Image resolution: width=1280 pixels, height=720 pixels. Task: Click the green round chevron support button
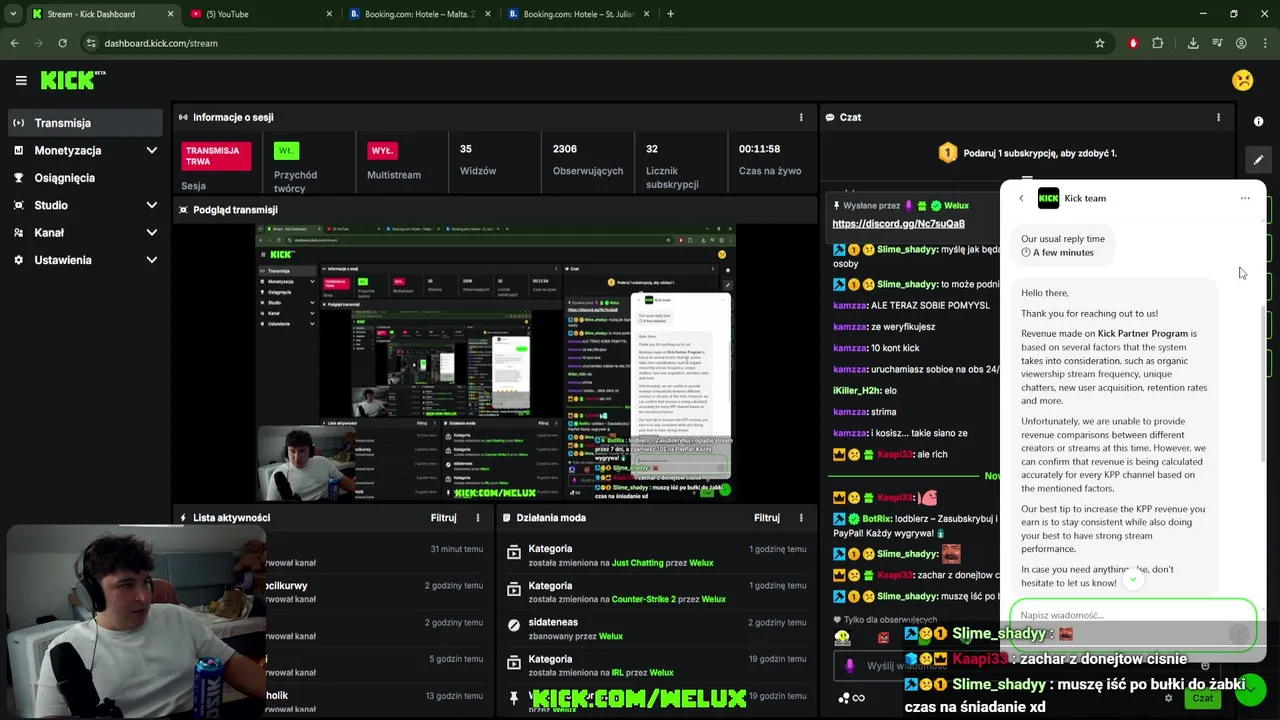click(x=1250, y=690)
